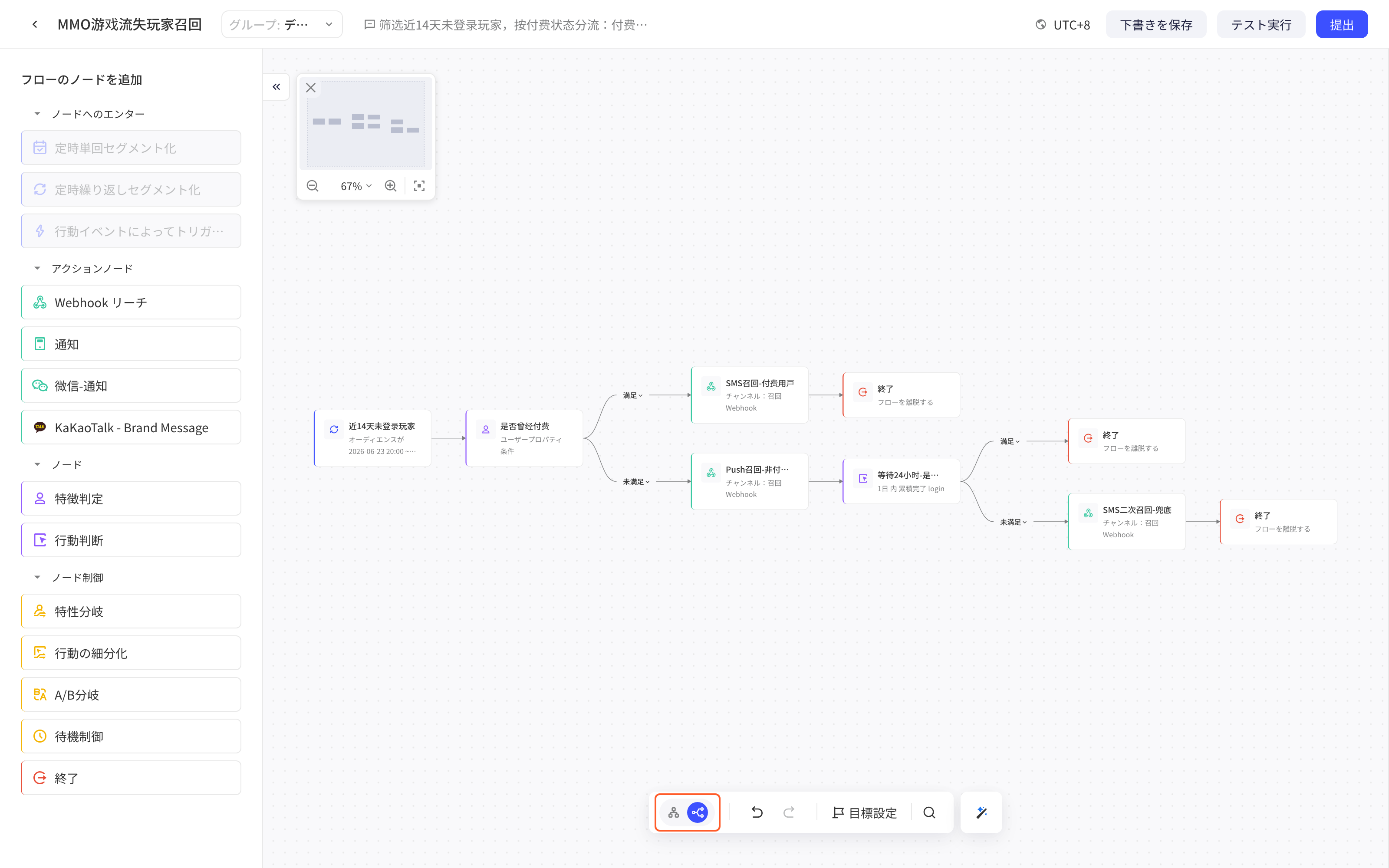The image size is (1389, 868).
Task: Add a KaKaoTalk Brand Message node
Action: coord(131,427)
